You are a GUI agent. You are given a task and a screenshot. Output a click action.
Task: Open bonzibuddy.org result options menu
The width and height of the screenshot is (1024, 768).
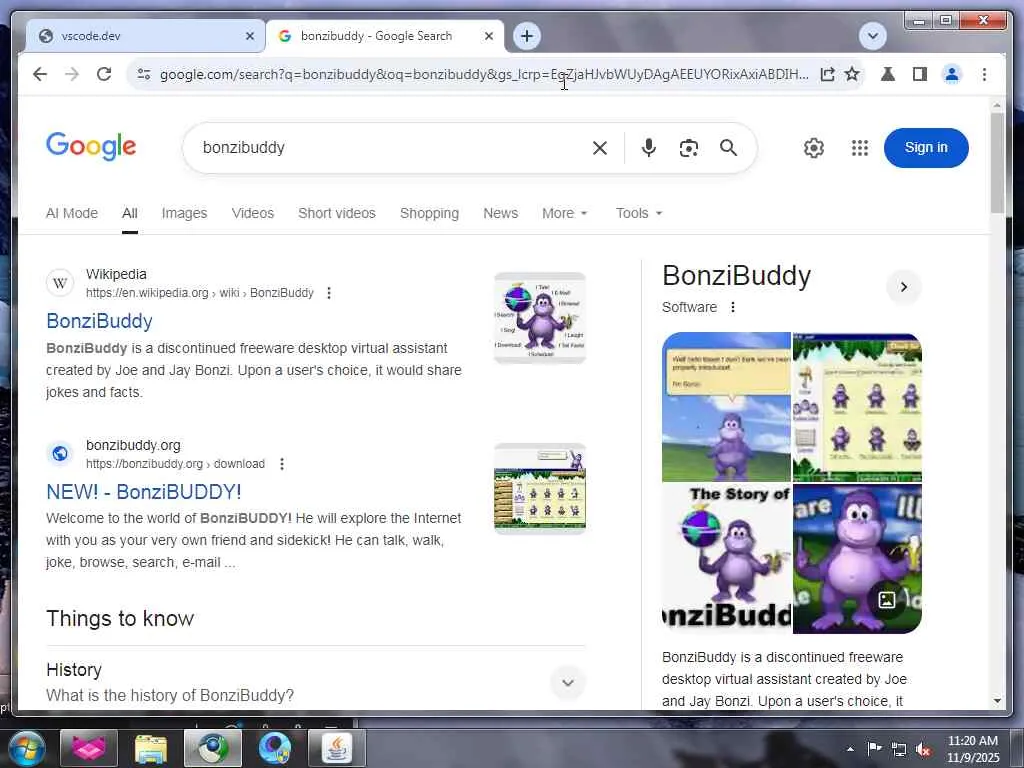pyautogui.click(x=281, y=464)
